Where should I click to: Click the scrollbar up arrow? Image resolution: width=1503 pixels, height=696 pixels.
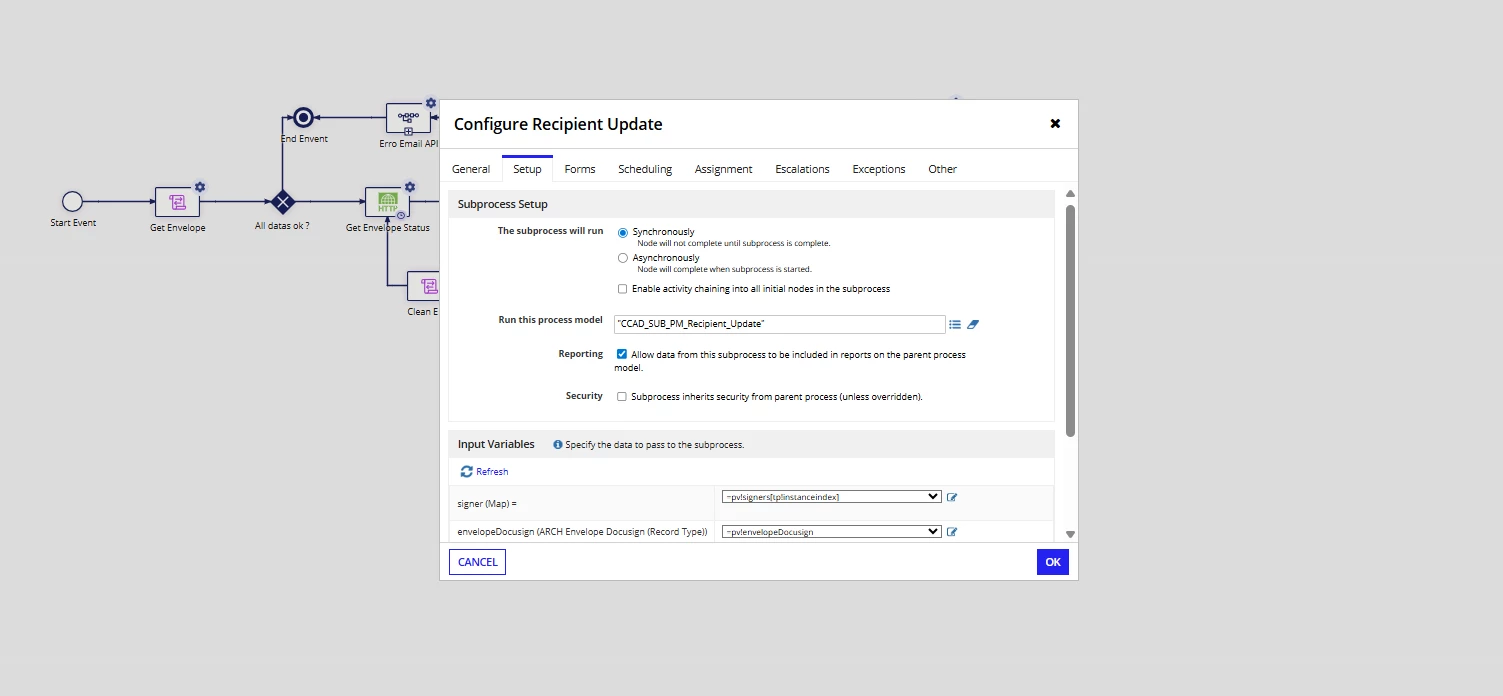pos(1070,194)
